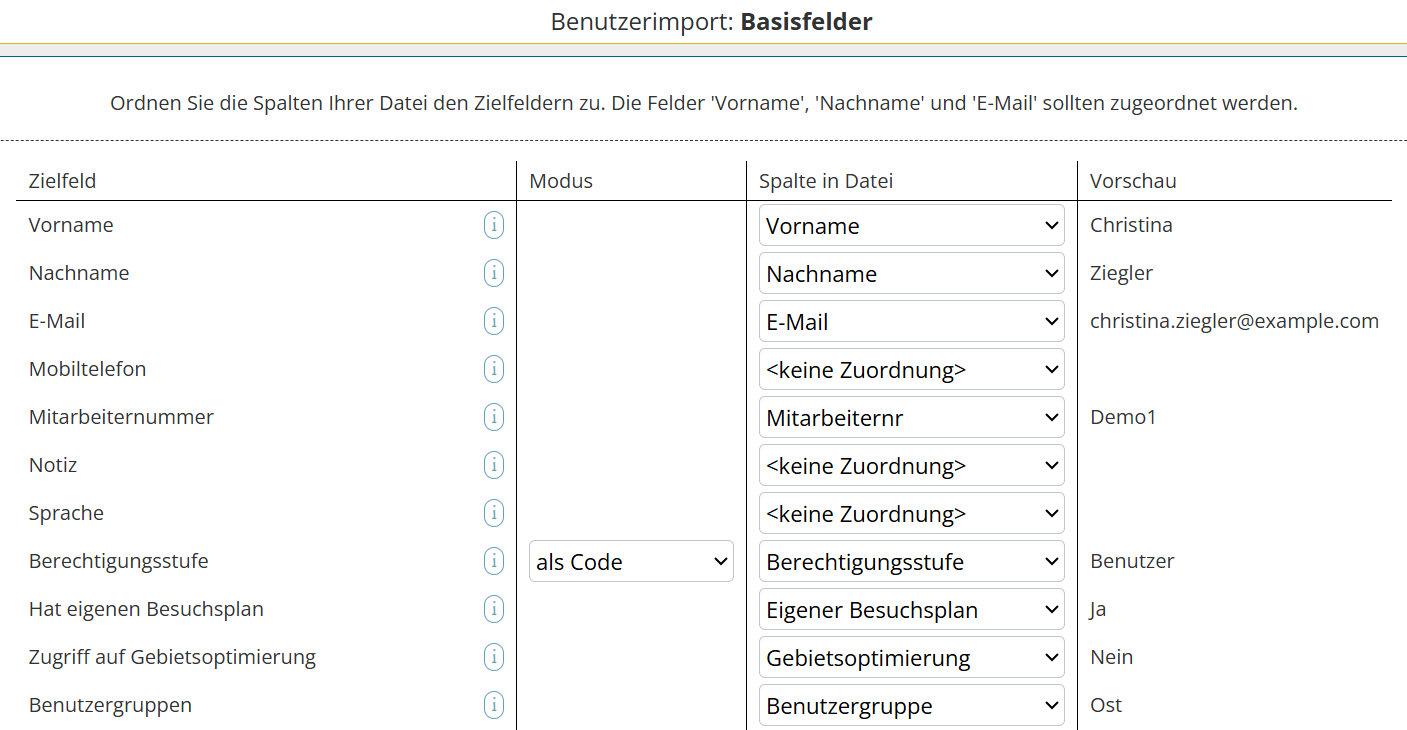
Task: Show info for the Nachname field
Action: pos(493,273)
